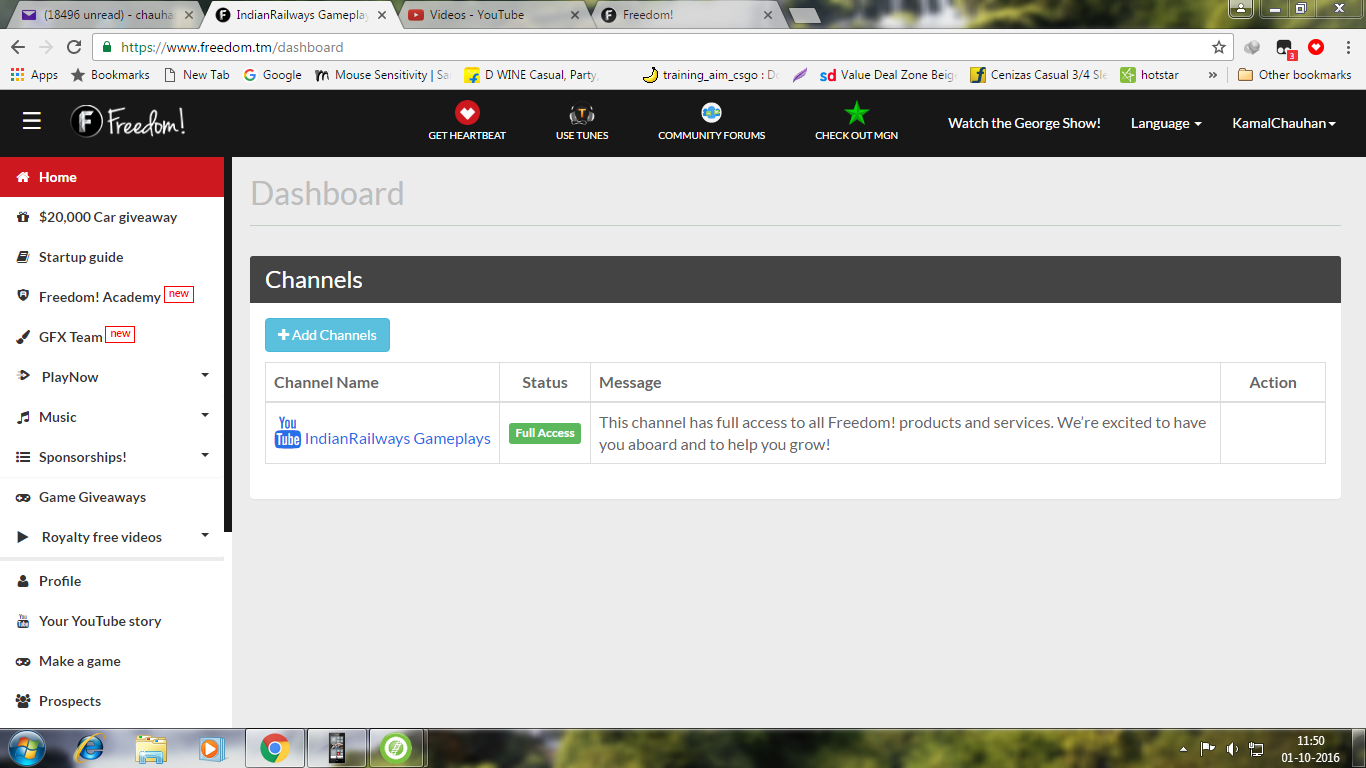Close the Videos - YouTube tab
Screen dimensions: 1366x768
tap(573, 15)
